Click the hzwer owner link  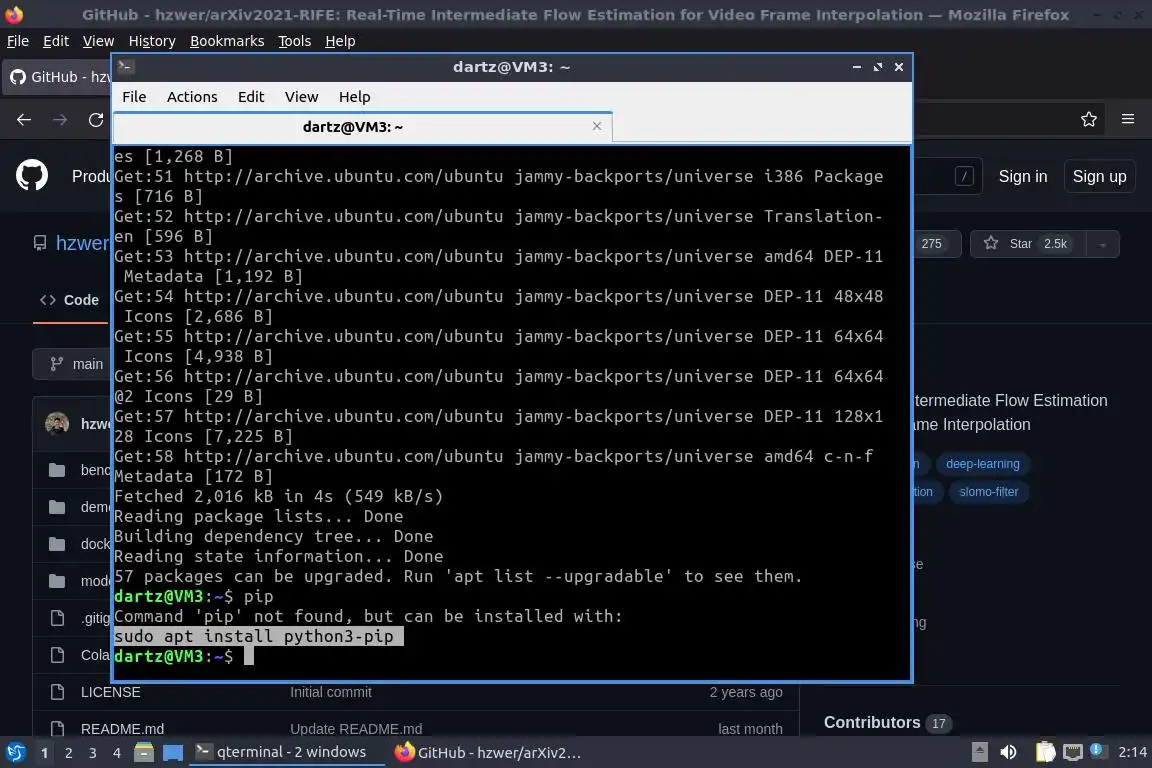pyautogui.click(x=82, y=243)
